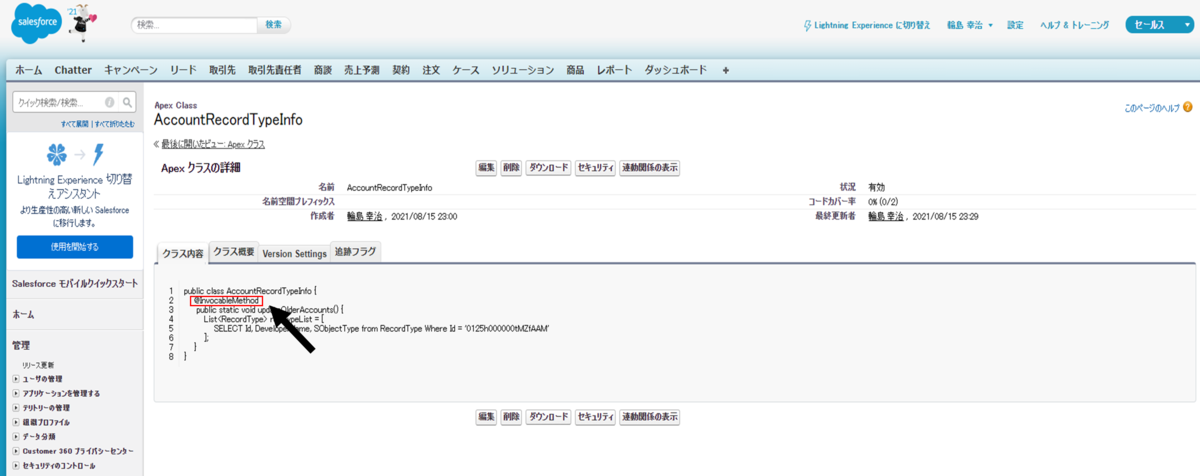This screenshot has width=1200, height=476.
Task: Click the top 削除 button
Action: click(x=511, y=168)
